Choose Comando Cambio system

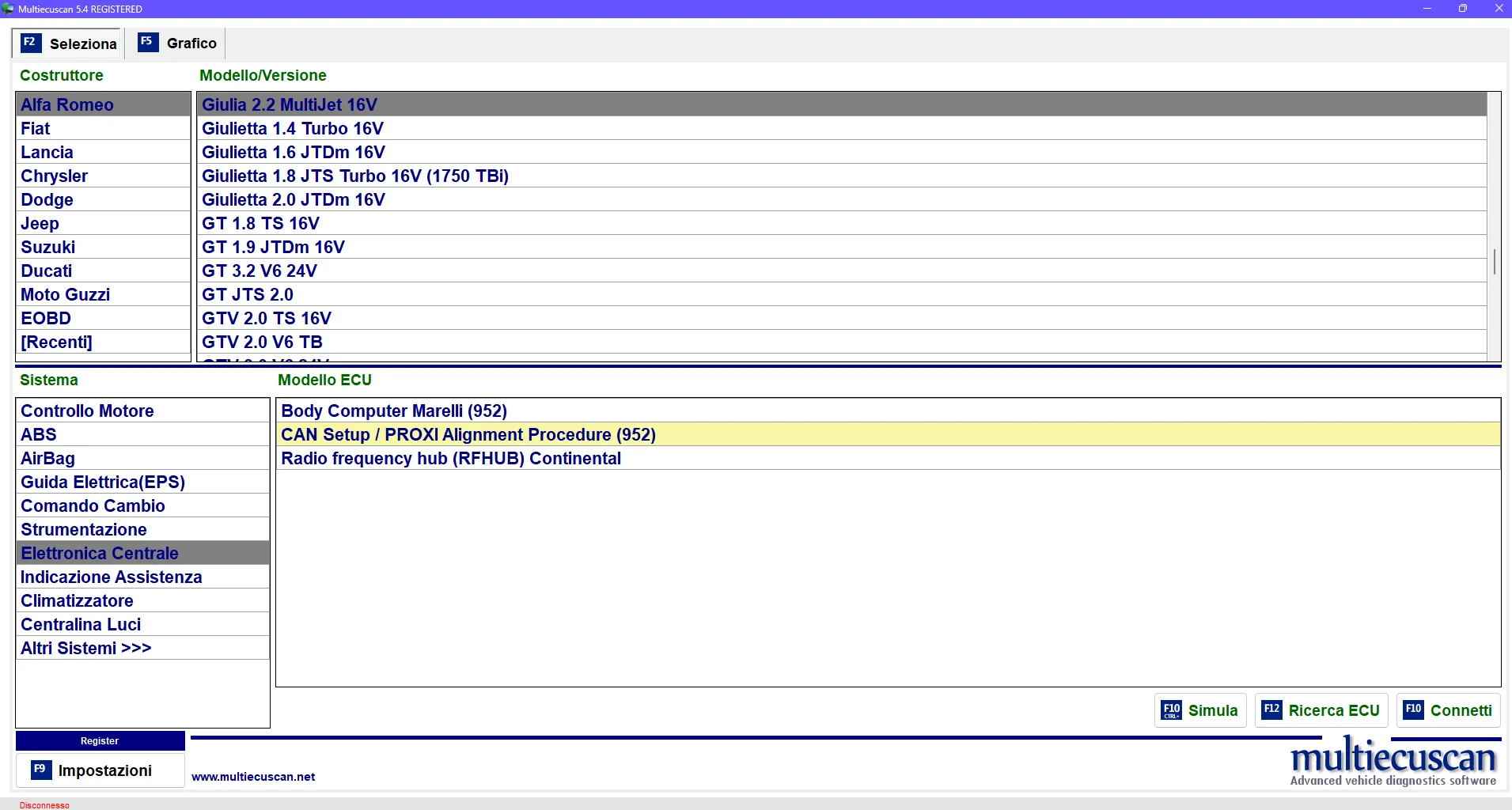click(142, 505)
